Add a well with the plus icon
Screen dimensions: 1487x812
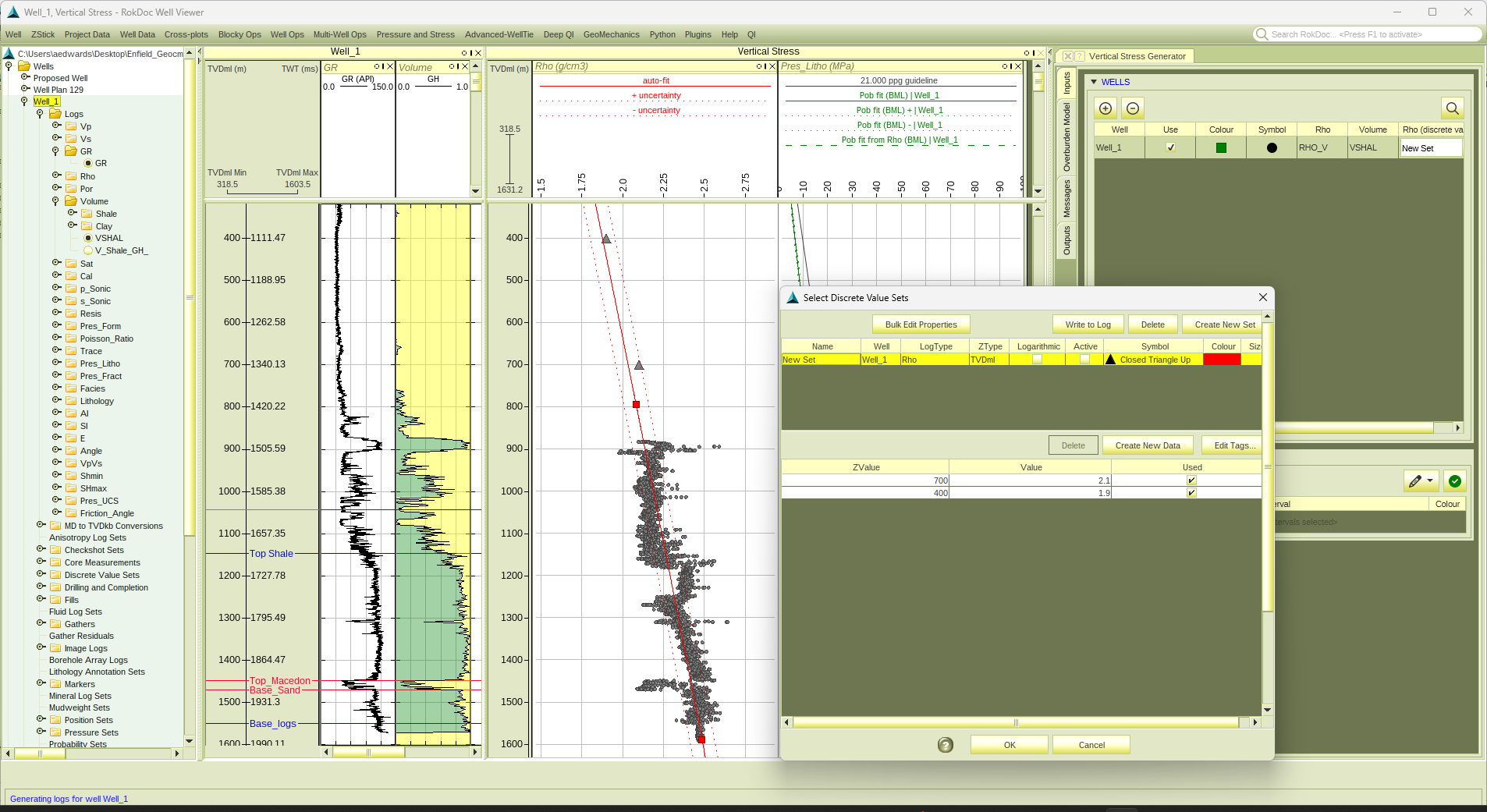(1105, 108)
